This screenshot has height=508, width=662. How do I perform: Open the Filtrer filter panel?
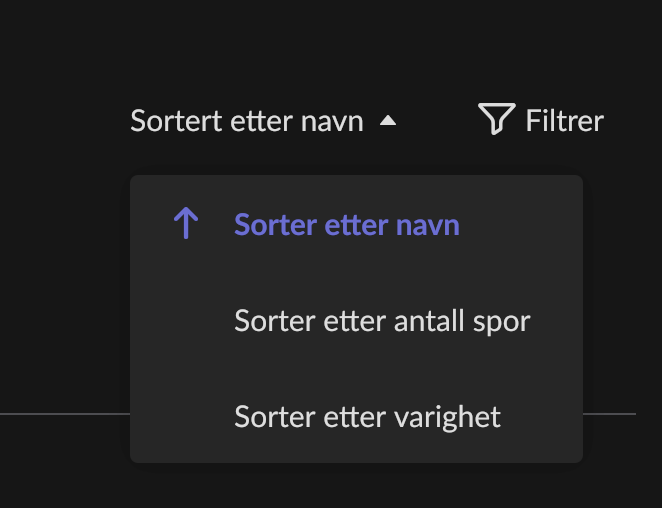[541, 121]
